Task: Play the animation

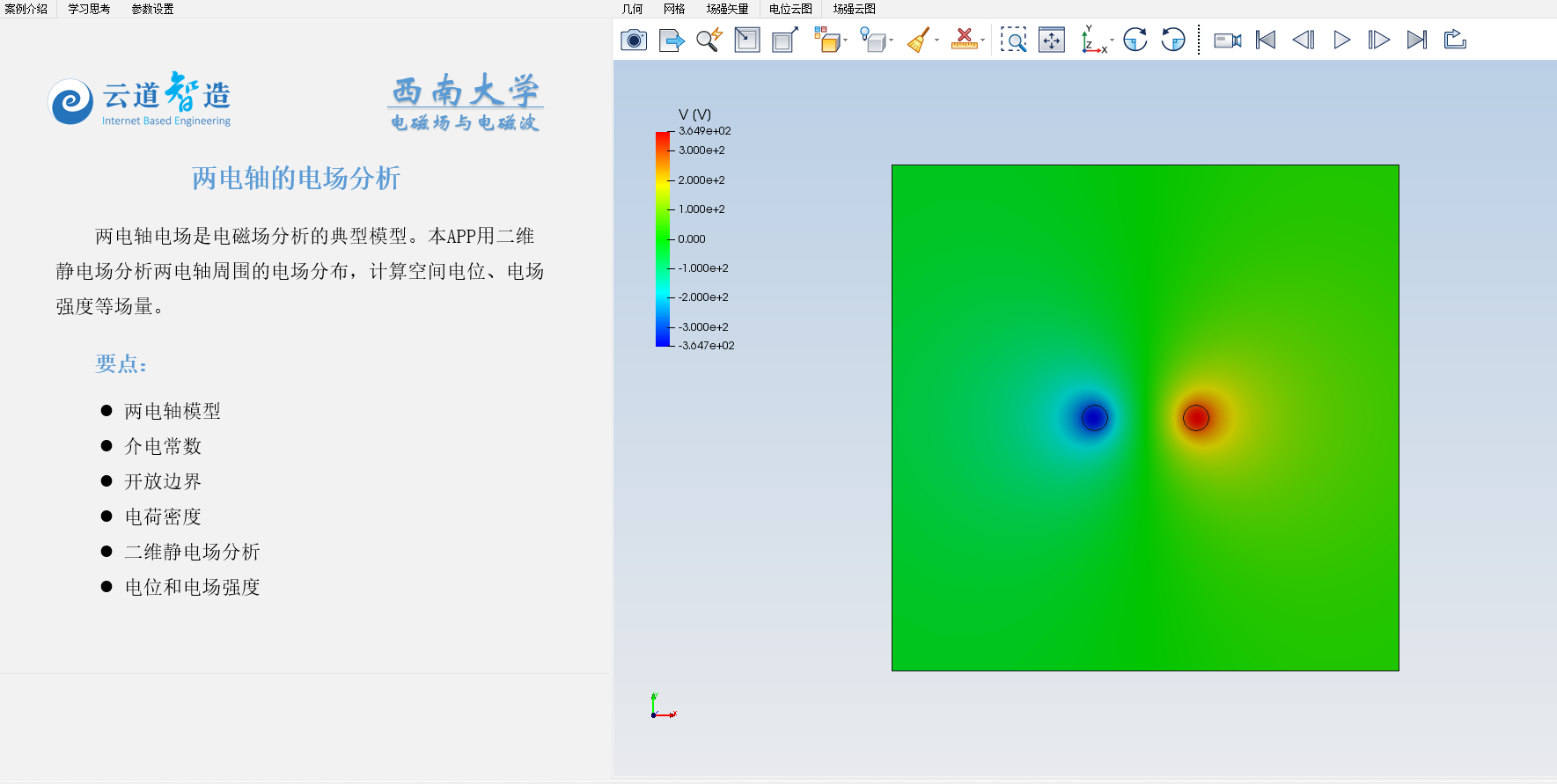Action: tap(1341, 40)
